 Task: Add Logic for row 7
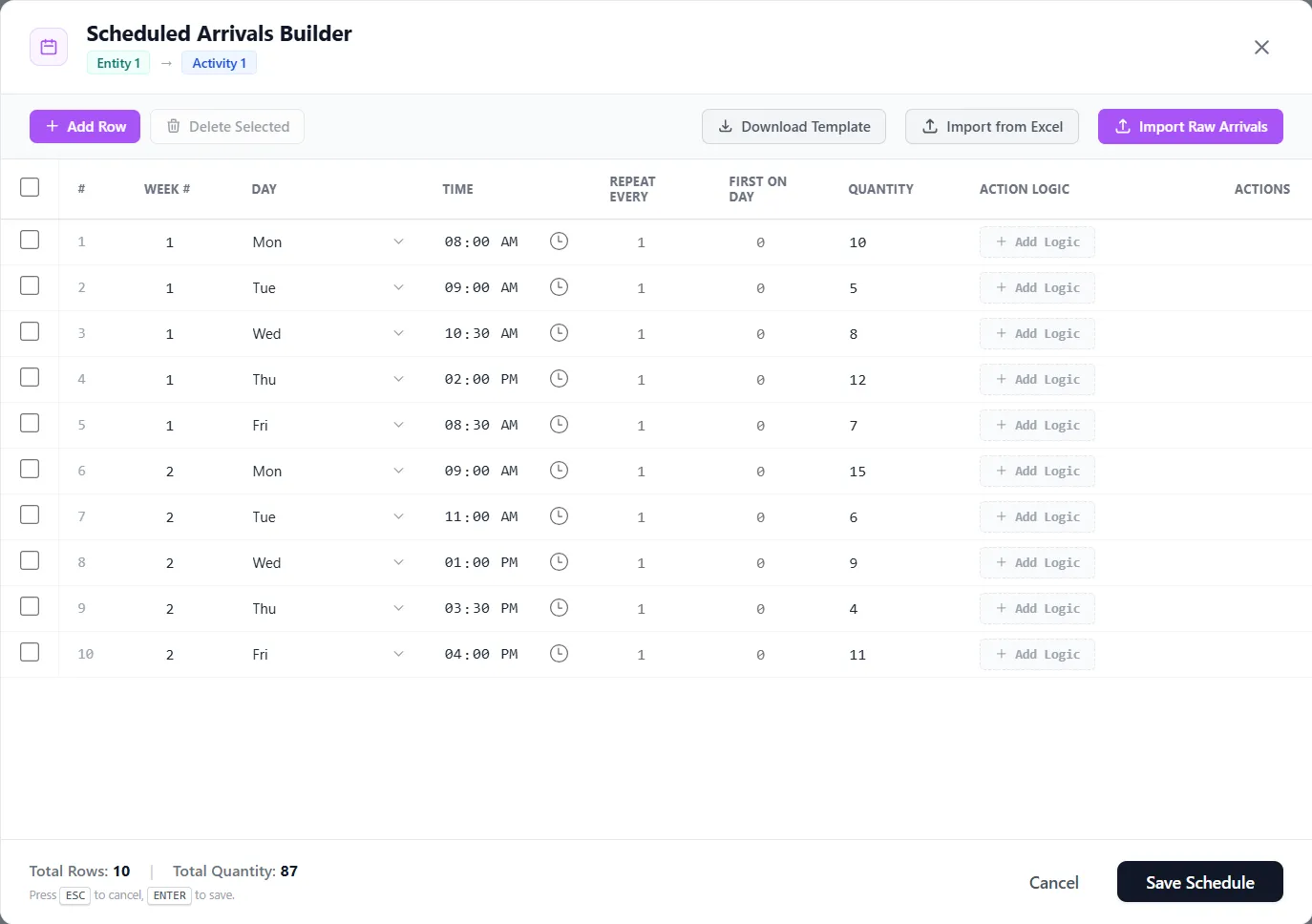coord(1037,517)
